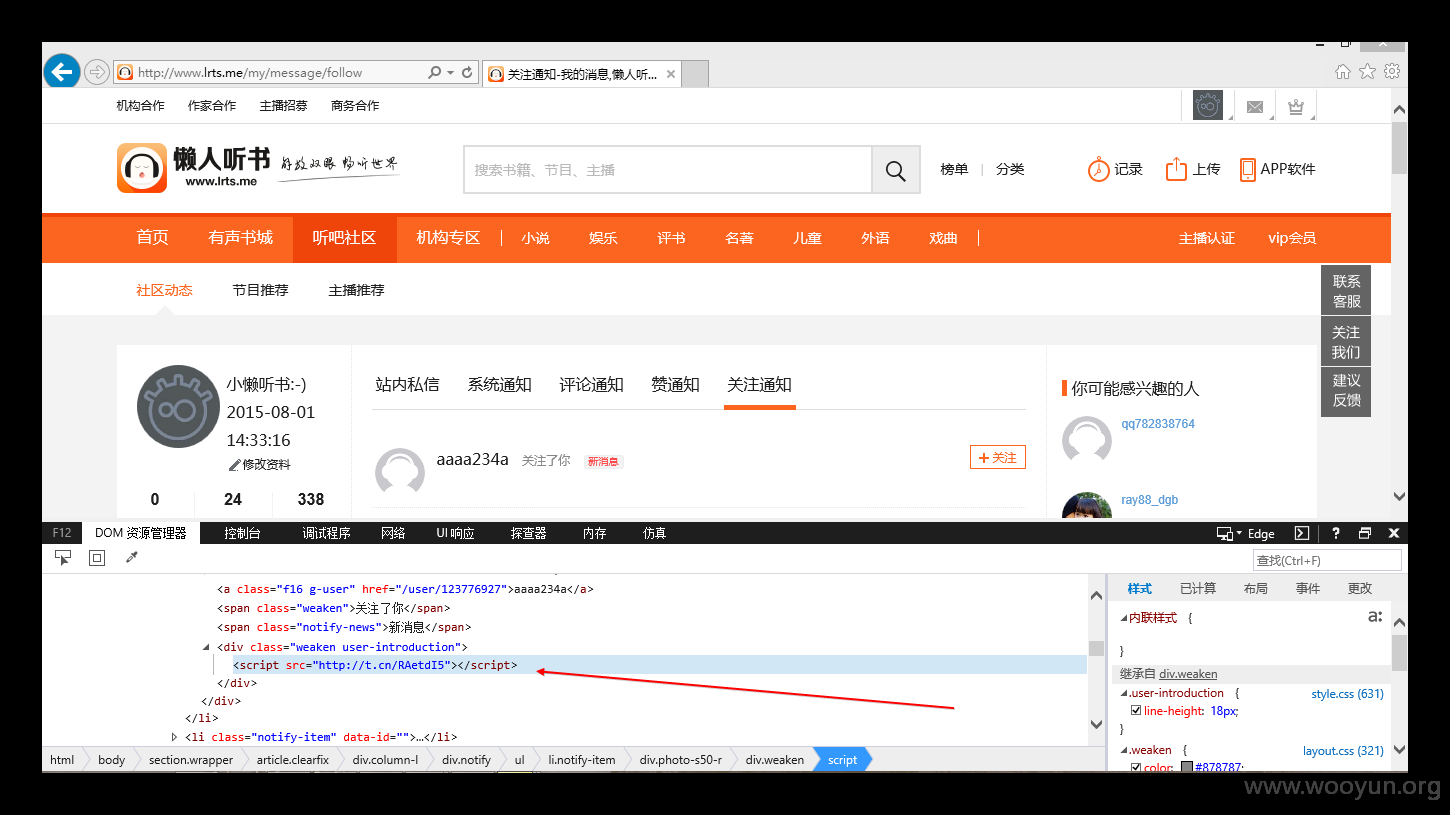The height and width of the screenshot is (815, 1450).
Task: Click the qq782838764 avatar thumbnail
Action: click(1087, 441)
